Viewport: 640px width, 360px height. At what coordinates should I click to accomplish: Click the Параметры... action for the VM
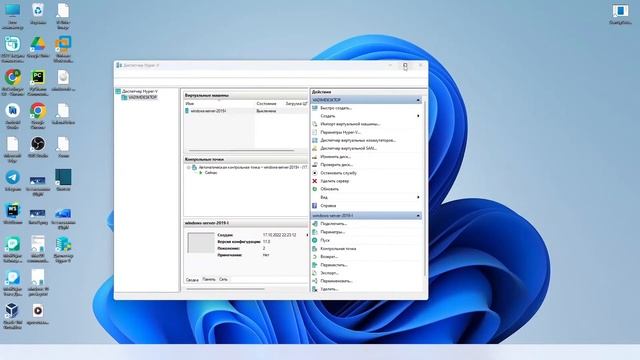pyautogui.click(x=333, y=232)
